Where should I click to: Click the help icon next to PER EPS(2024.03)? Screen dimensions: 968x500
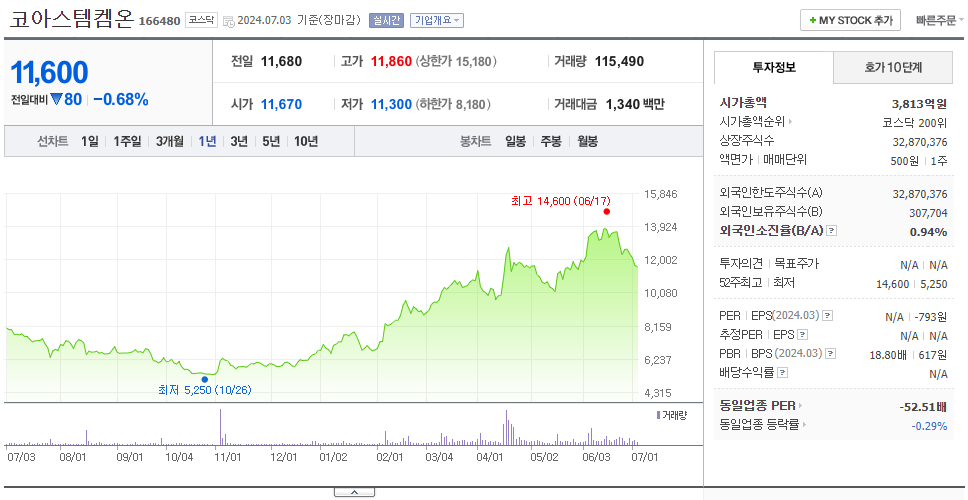tap(828, 315)
